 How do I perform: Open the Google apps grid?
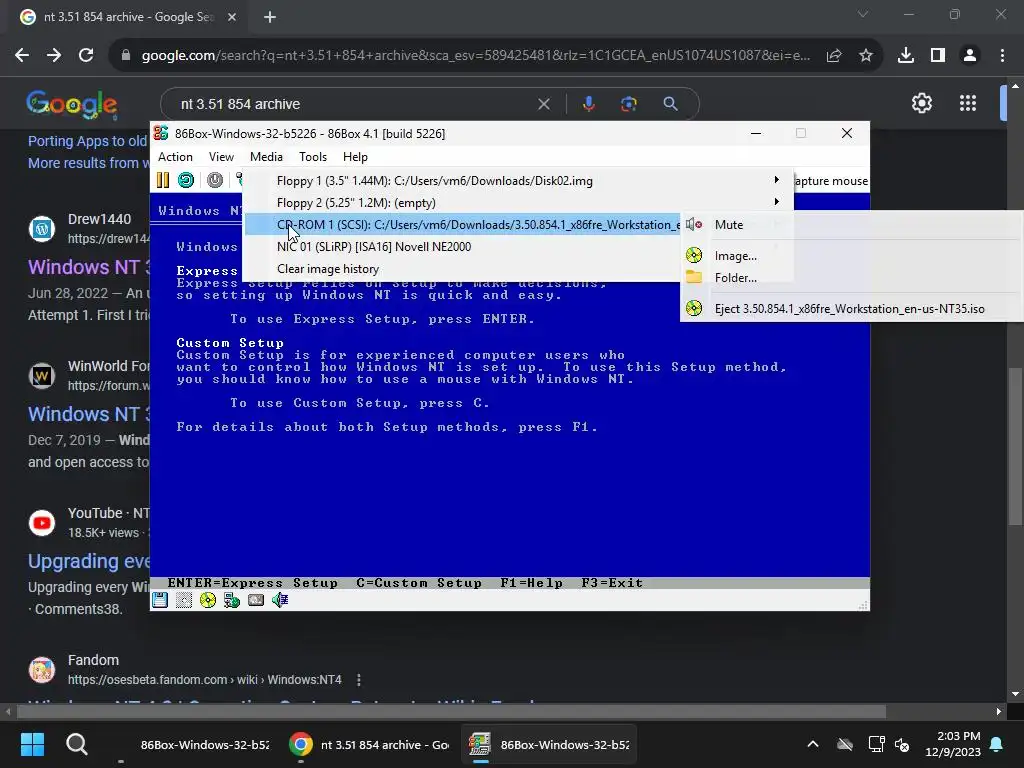(x=968, y=103)
